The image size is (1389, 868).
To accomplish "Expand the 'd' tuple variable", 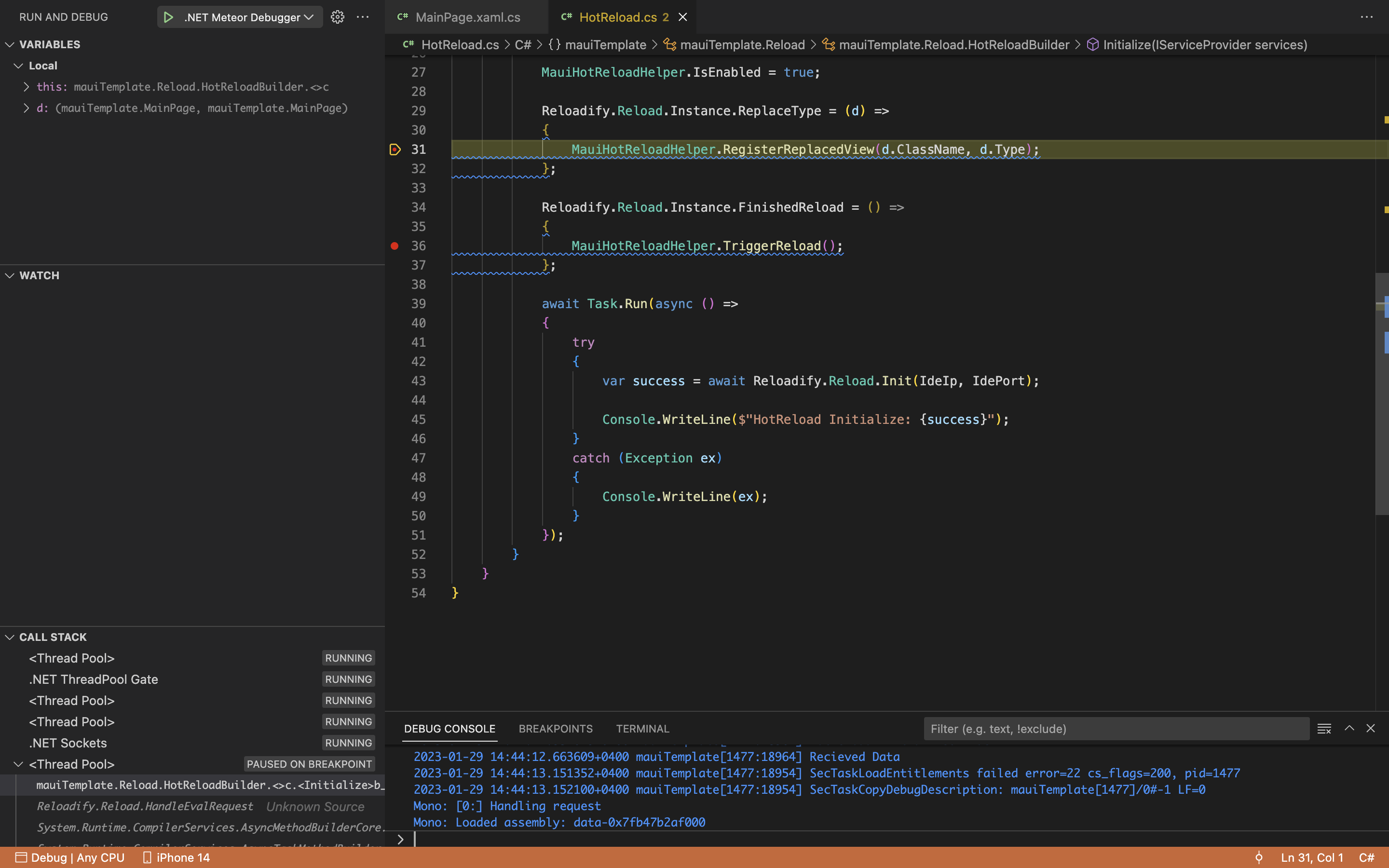I will click(x=26, y=108).
